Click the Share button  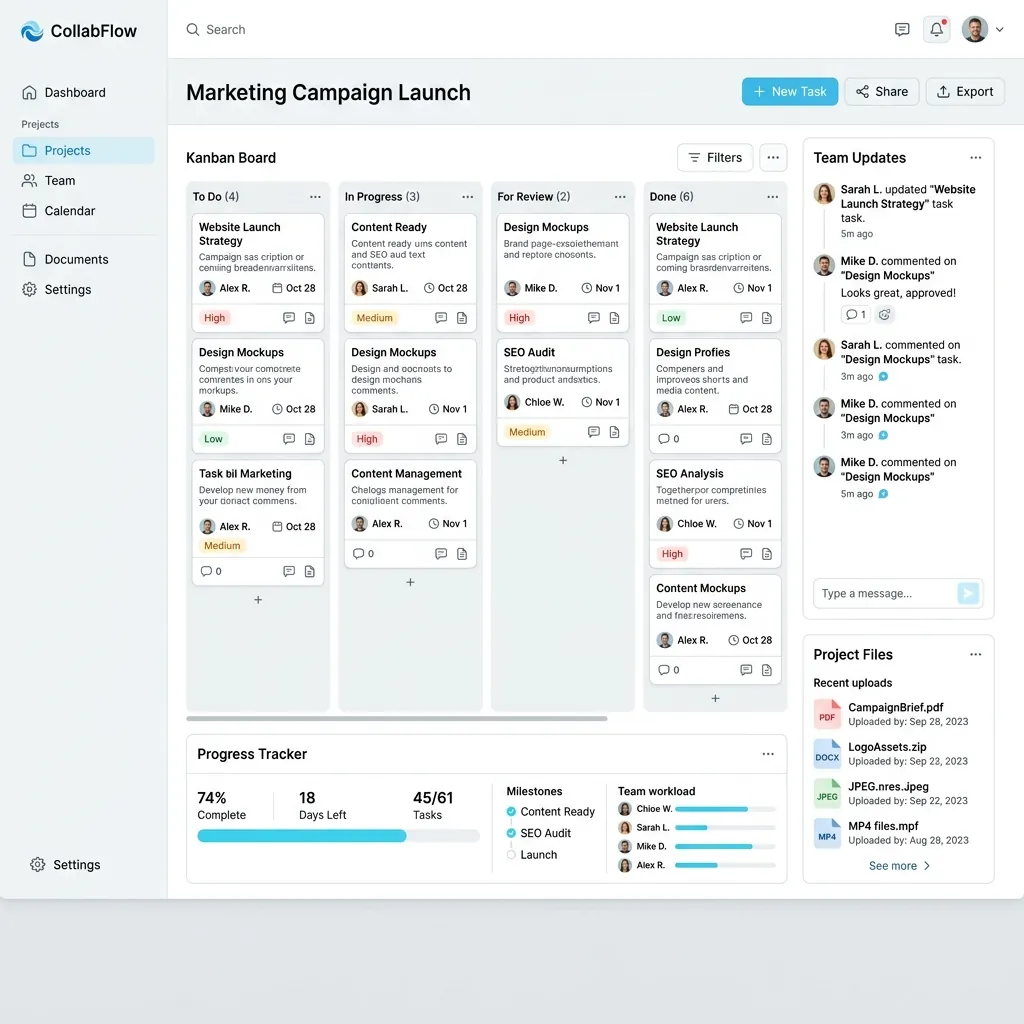[882, 91]
